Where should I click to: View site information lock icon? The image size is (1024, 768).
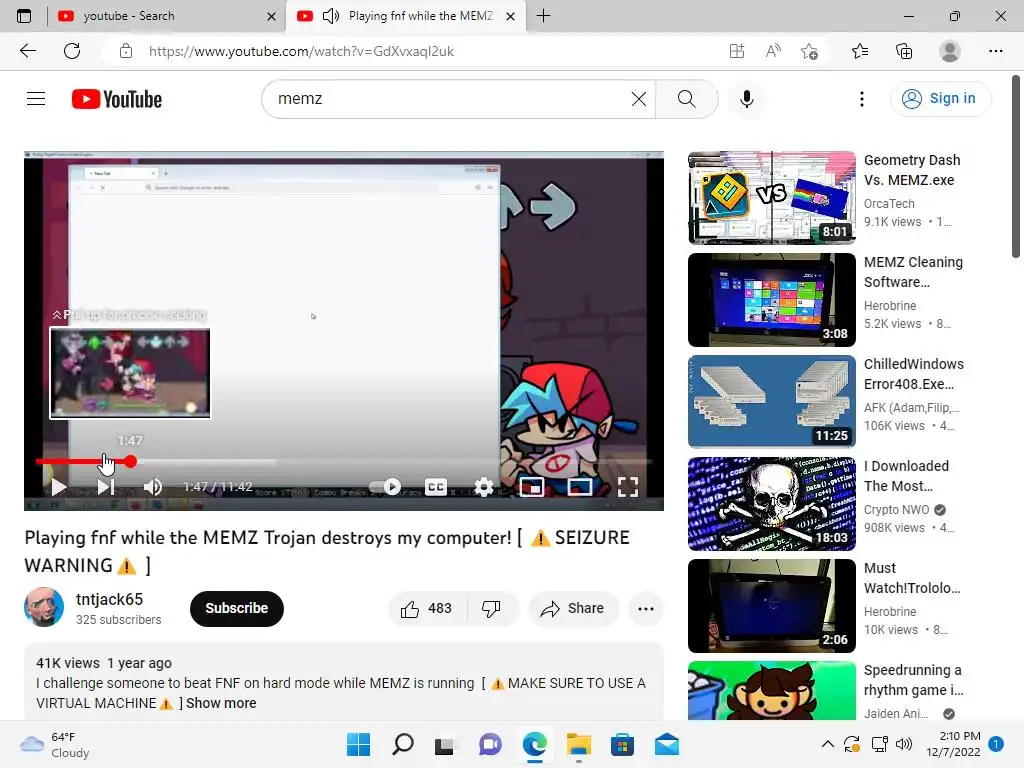pyautogui.click(x=126, y=51)
